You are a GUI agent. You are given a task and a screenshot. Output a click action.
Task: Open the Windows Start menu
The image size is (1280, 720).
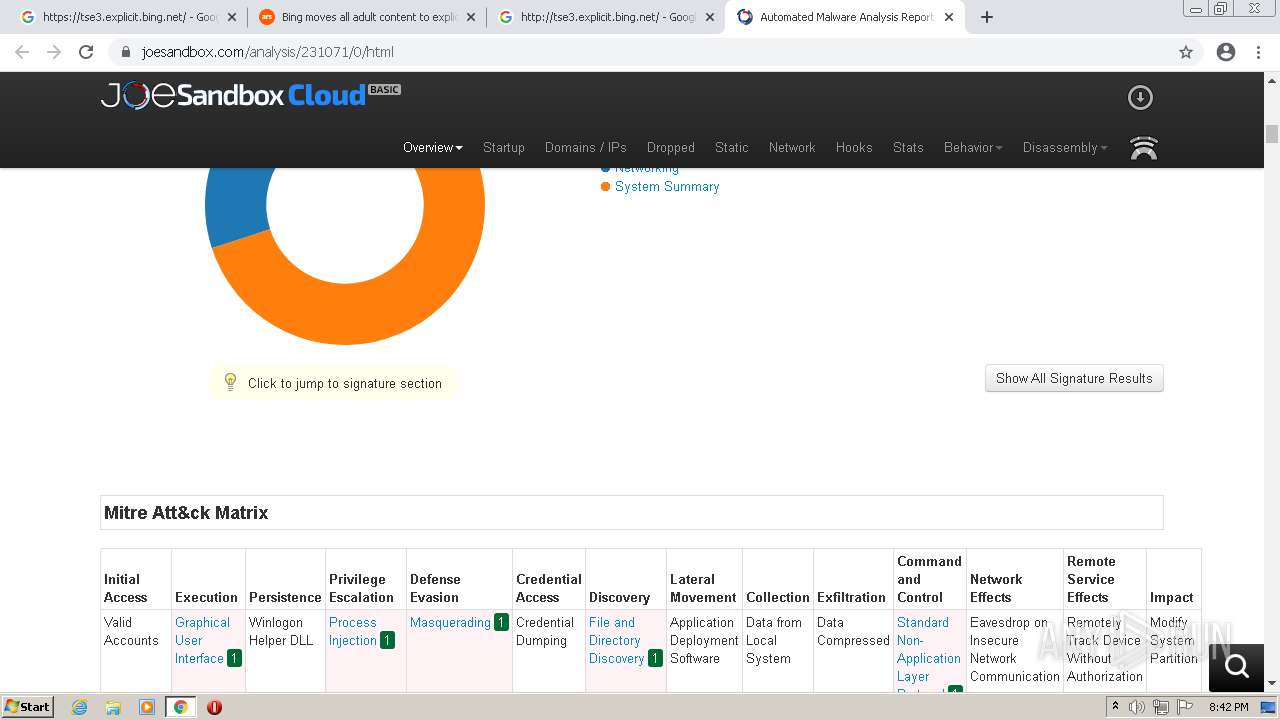pos(27,707)
